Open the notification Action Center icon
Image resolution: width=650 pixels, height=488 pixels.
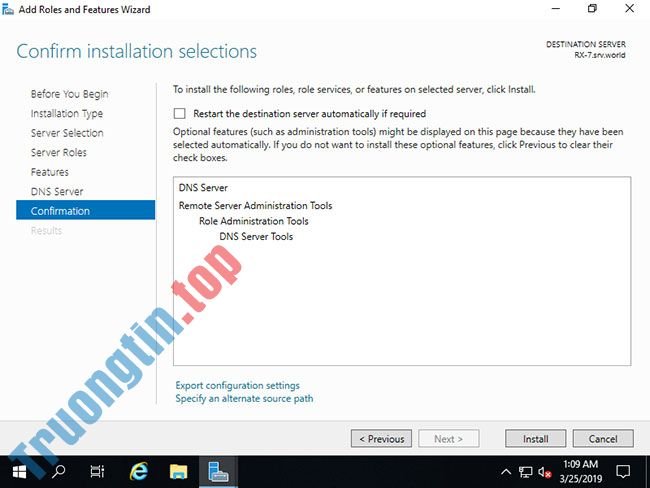click(x=623, y=472)
